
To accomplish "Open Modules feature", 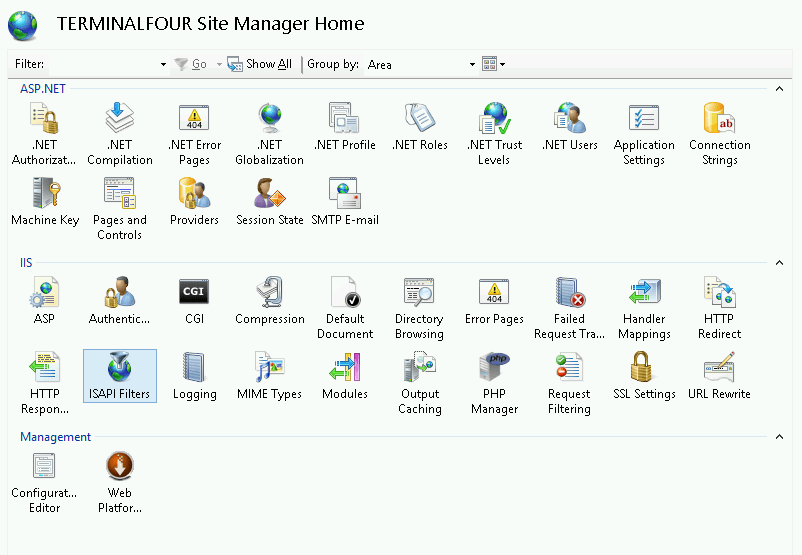I will tap(345, 375).
